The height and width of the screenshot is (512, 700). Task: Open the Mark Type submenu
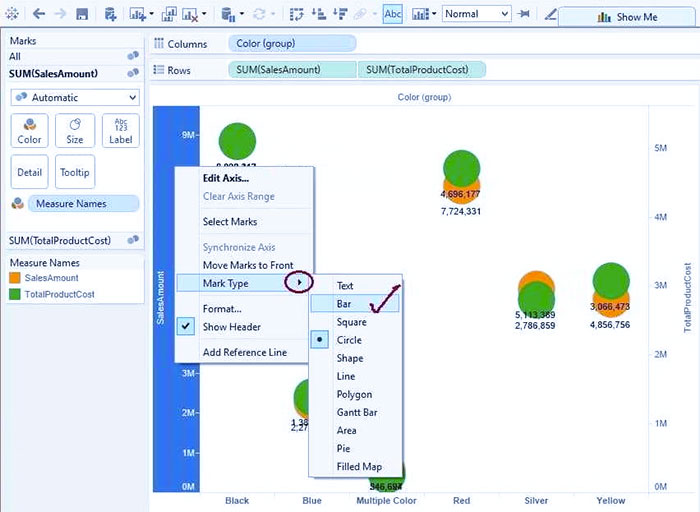click(x=244, y=283)
